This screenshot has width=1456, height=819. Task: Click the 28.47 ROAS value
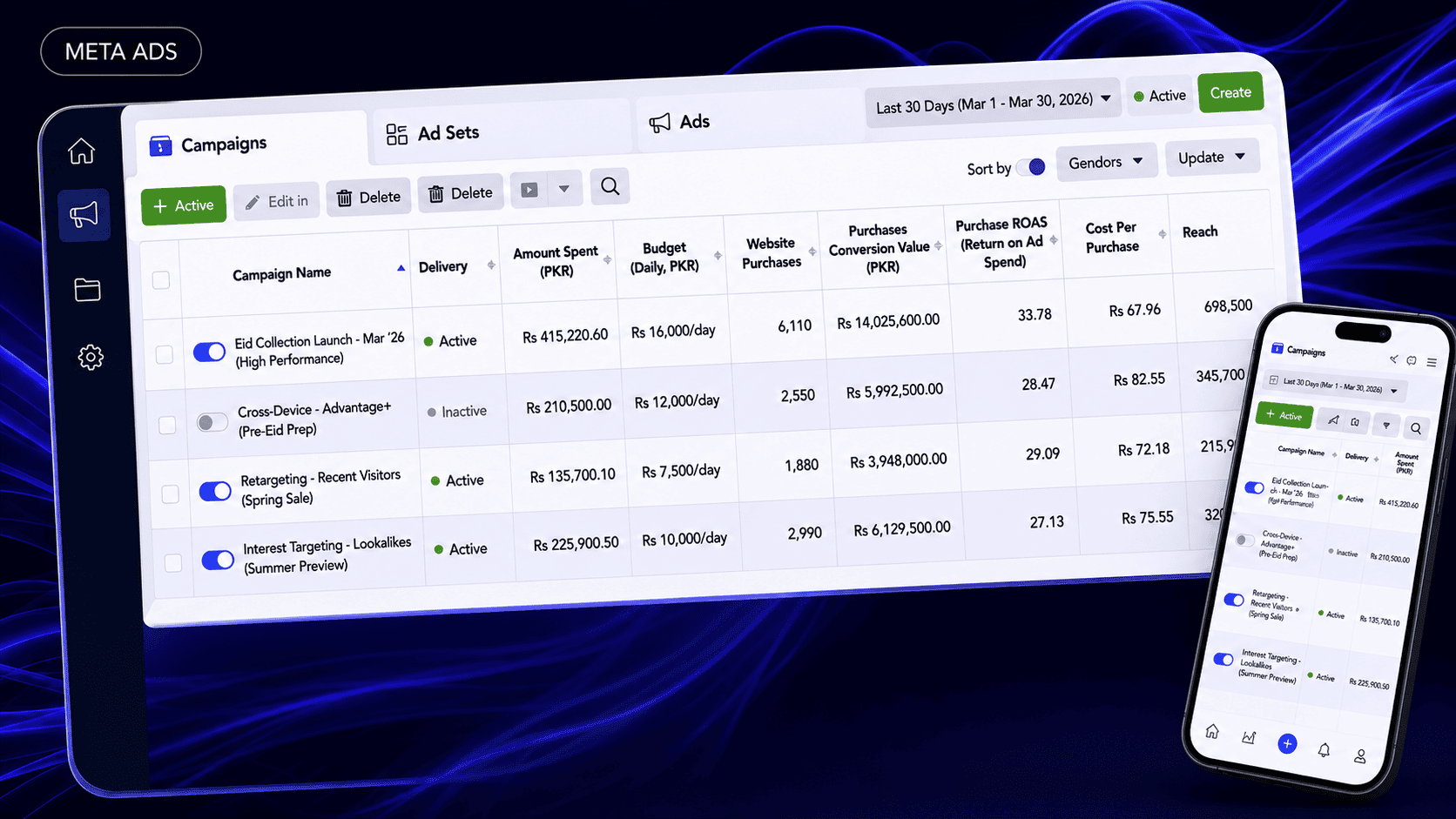coord(1038,384)
